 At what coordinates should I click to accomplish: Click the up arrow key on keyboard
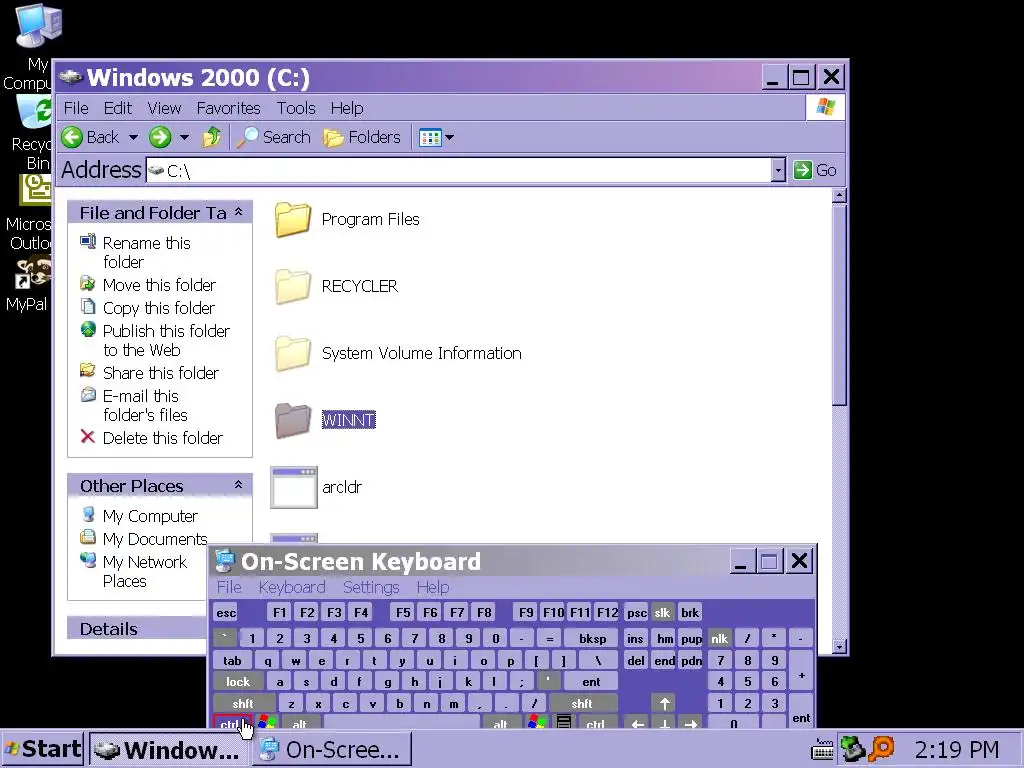coord(664,703)
